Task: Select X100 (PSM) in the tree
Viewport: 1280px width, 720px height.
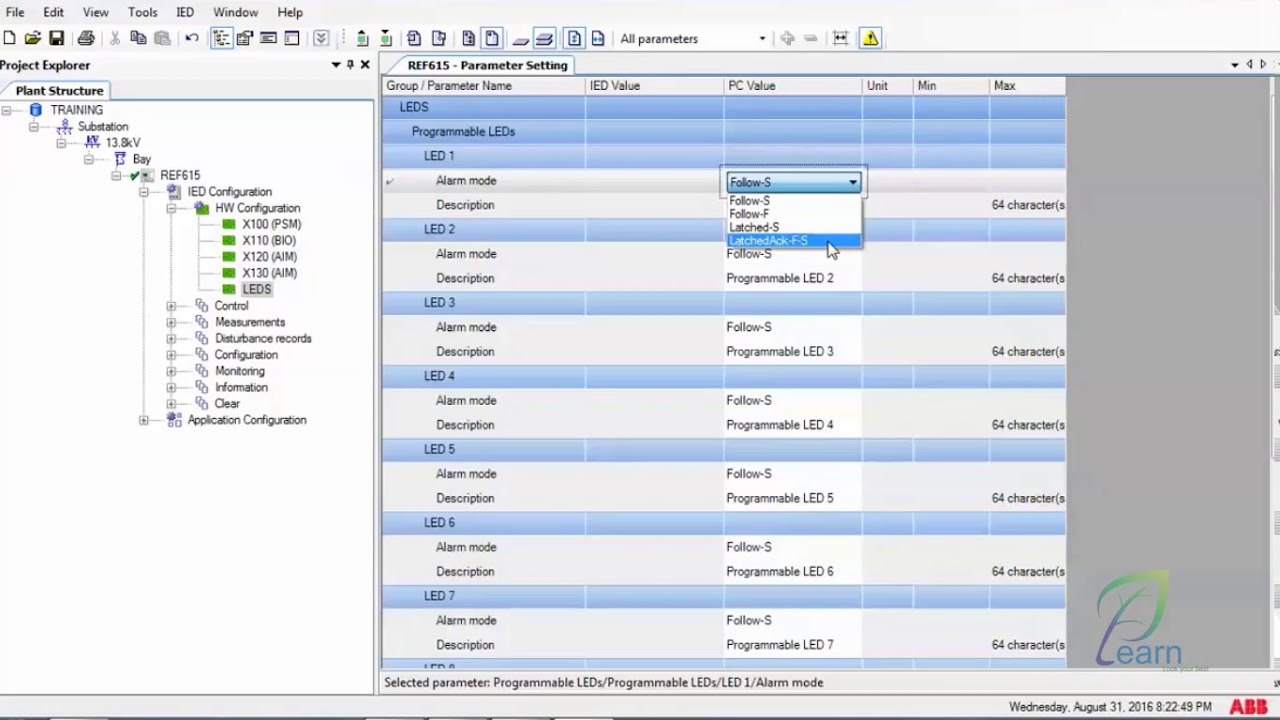Action: tap(271, 224)
